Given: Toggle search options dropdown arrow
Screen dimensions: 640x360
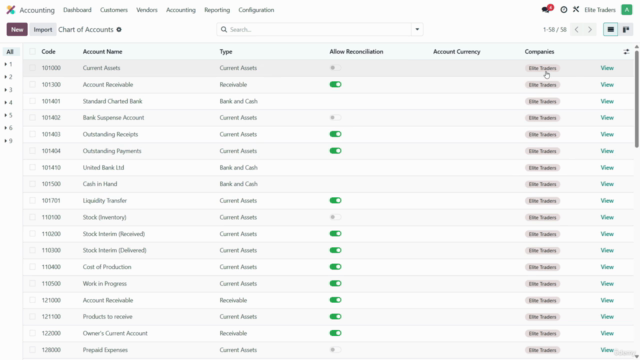Looking at the screenshot, I should 417,29.
